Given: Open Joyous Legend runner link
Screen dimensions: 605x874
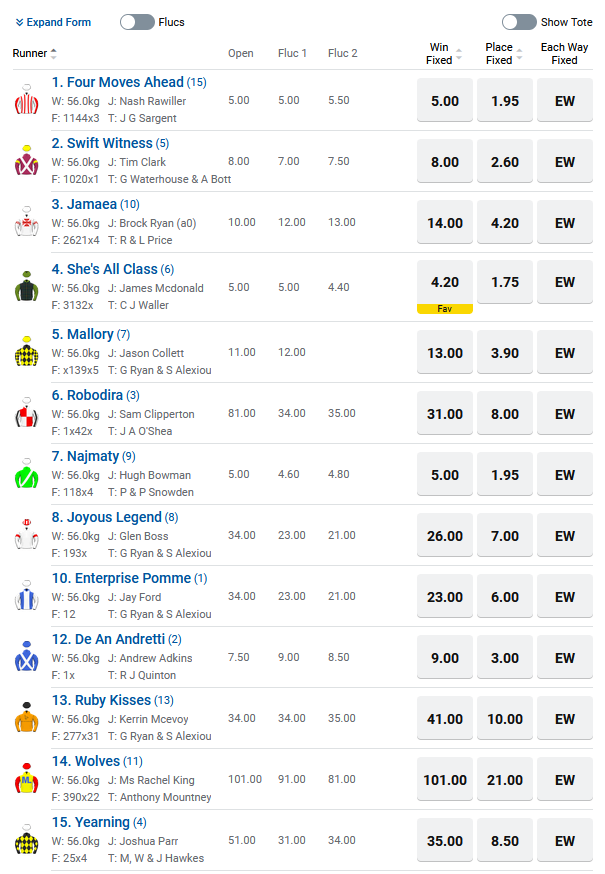Looking at the screenshot, I should point(106,517).
